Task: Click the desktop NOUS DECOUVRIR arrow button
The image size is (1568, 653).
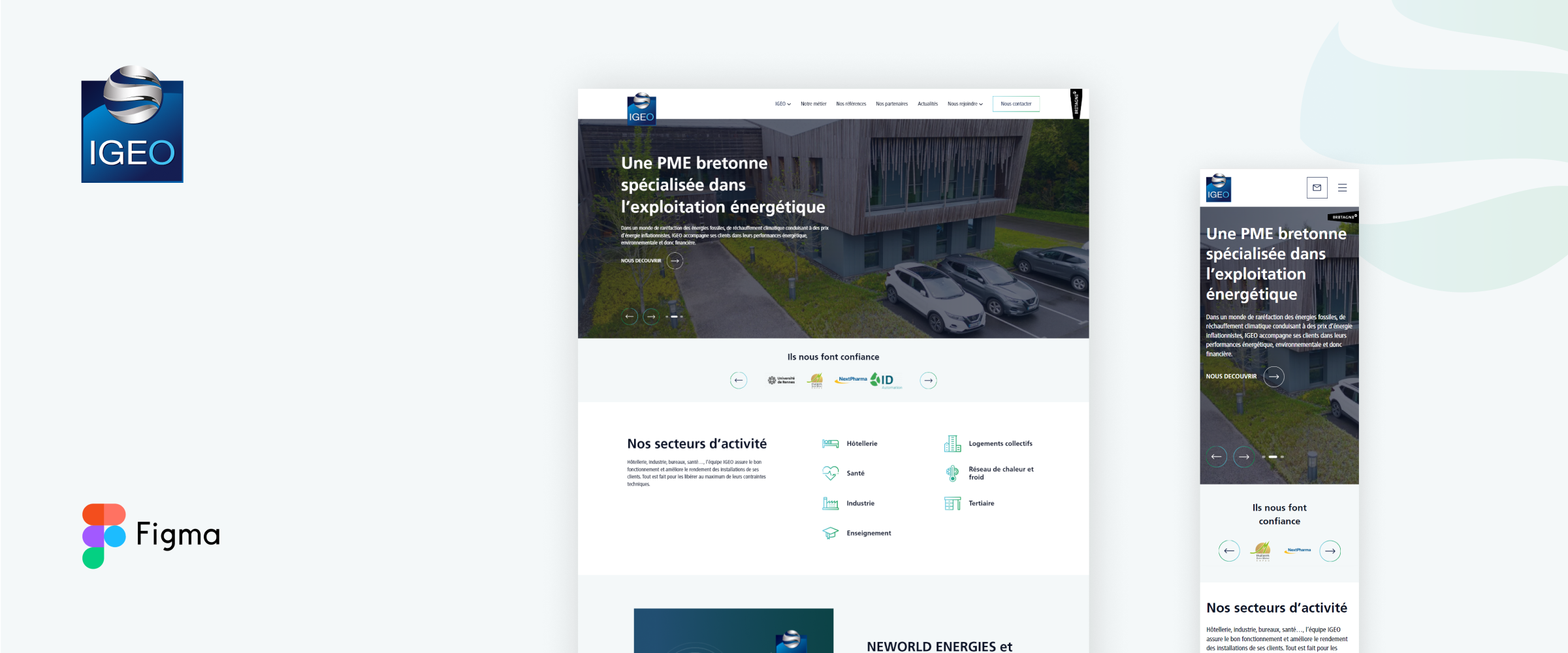Action: 675,261
